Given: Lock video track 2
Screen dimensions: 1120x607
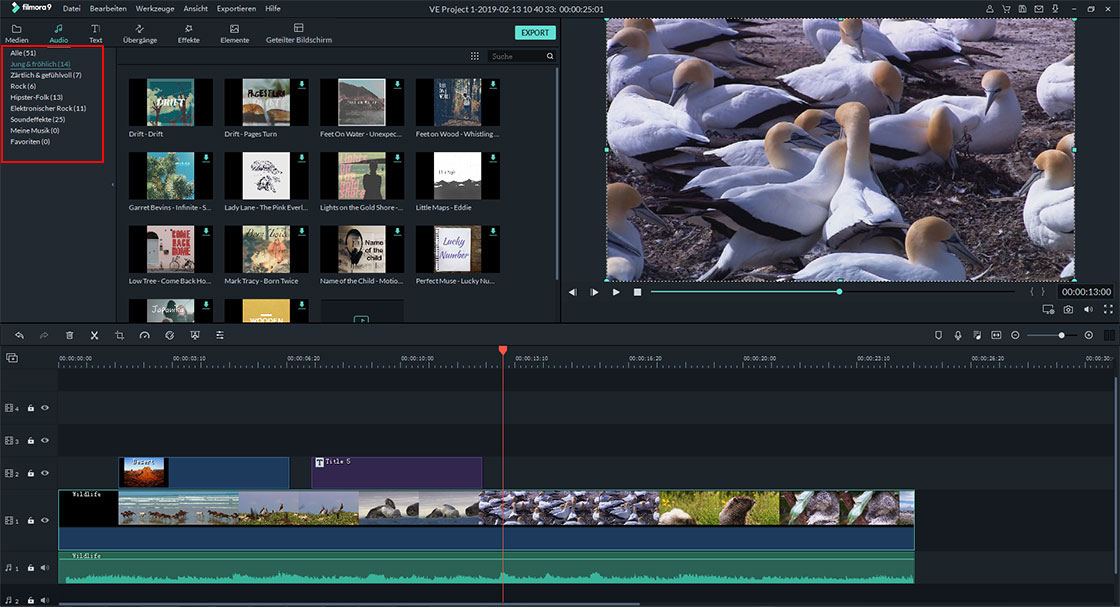Looking at the screenshot, I should tap(31, 473).
